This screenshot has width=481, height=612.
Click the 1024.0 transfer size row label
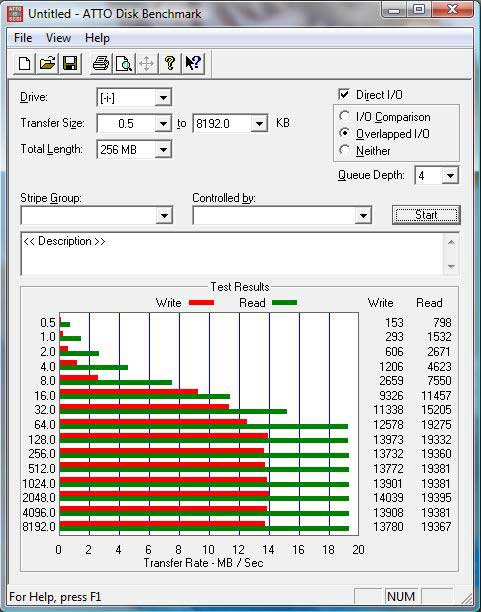[x=39, y=484]
